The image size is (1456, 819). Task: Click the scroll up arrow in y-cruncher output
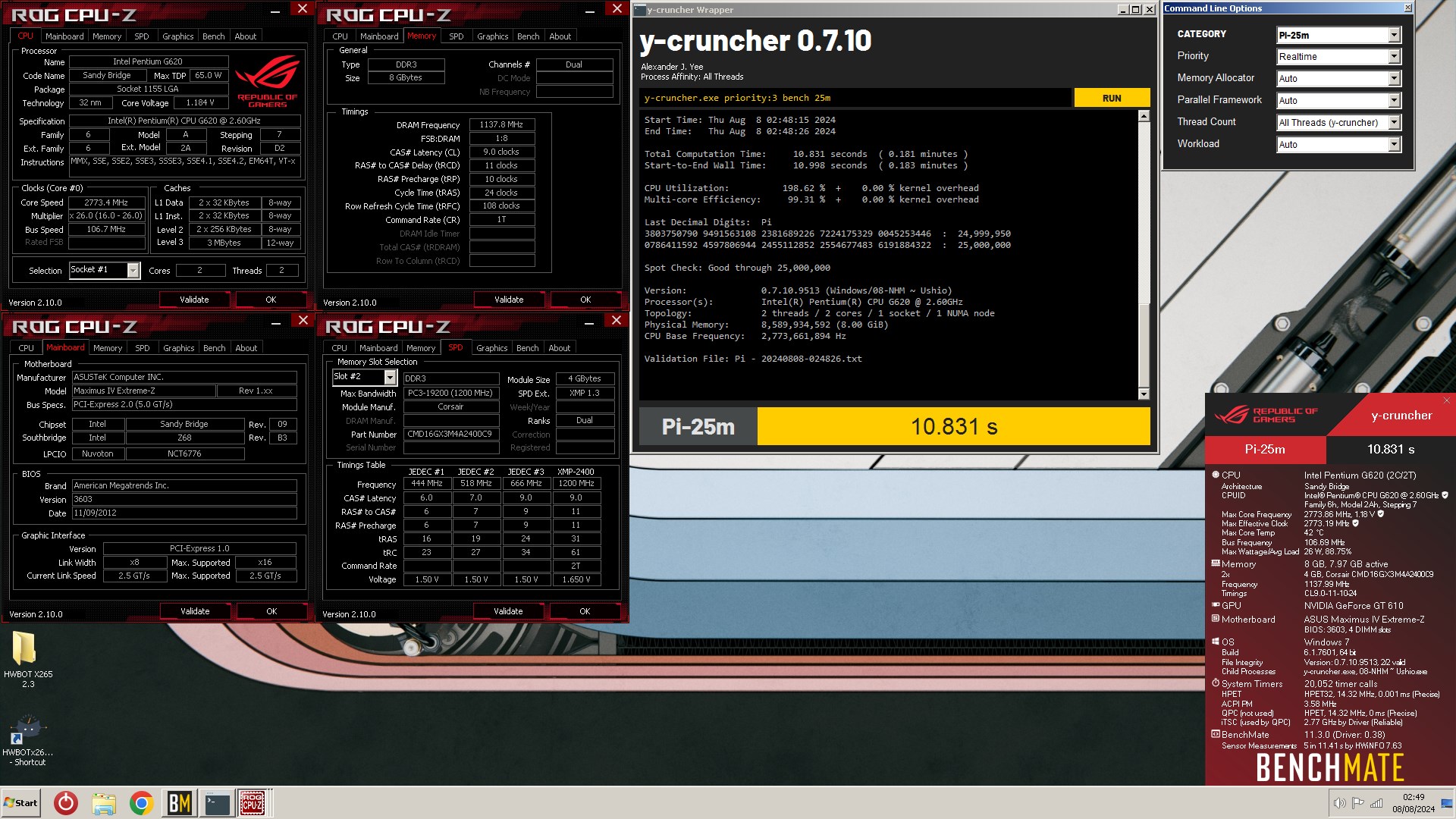click(x=1144, y=116)
